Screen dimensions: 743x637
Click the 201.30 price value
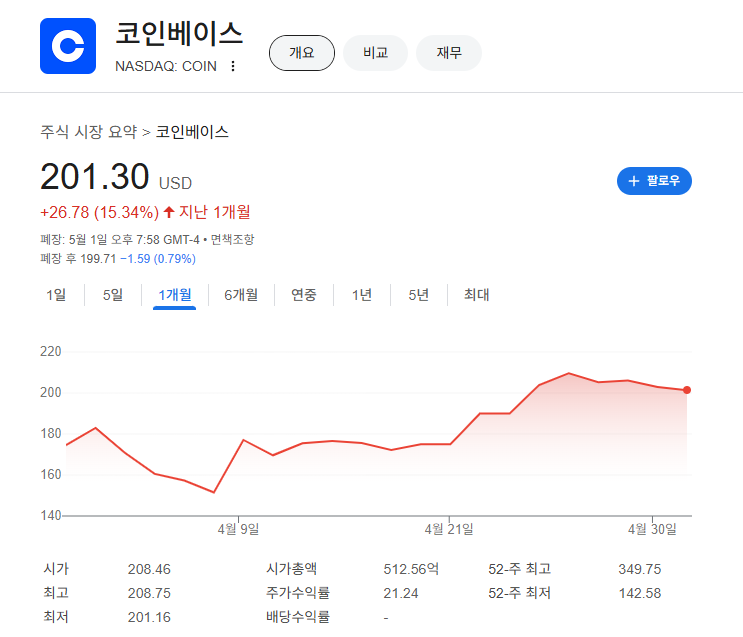point(95,176)
